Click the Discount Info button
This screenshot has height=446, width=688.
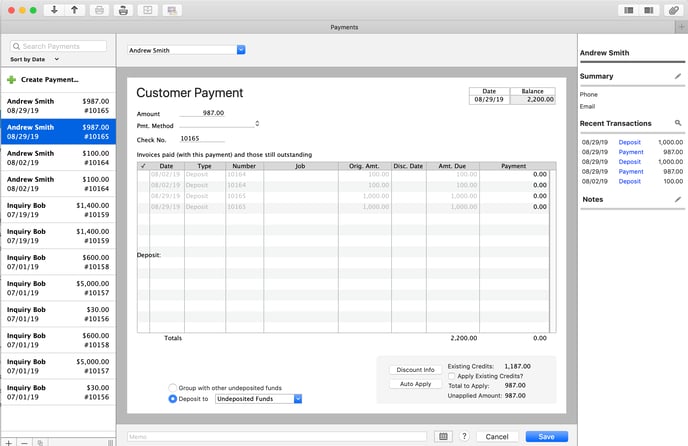tap(415, 370)
